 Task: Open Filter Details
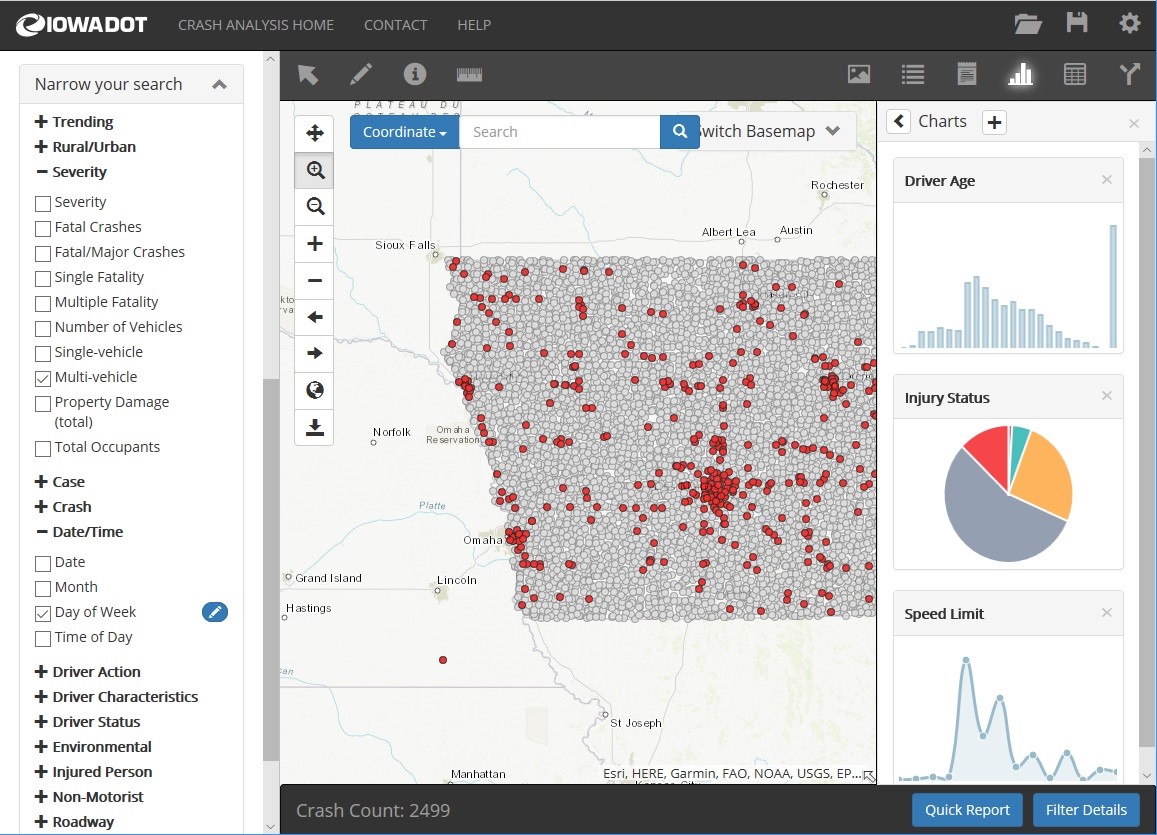click(x=1085, y=810)
